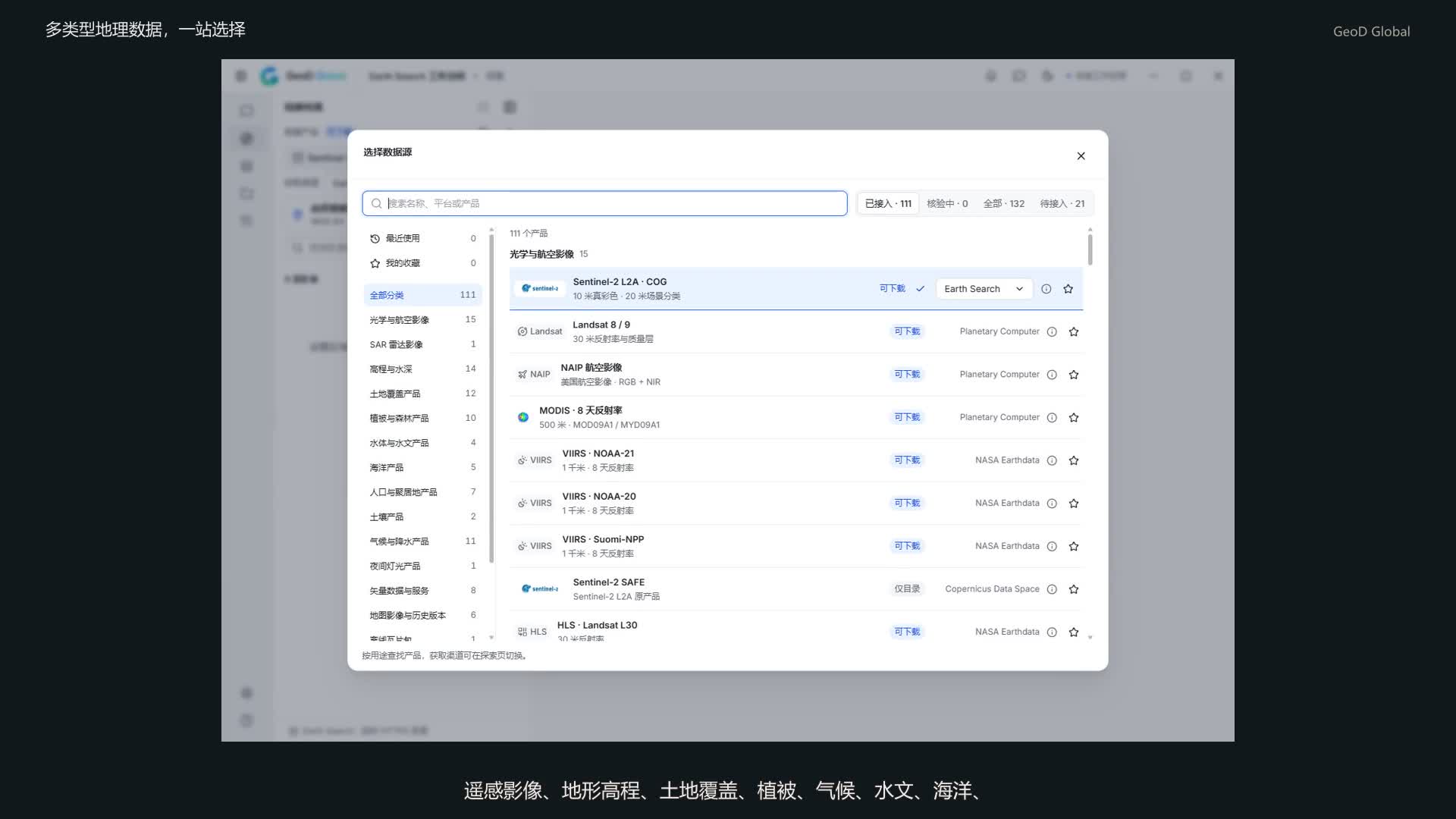
Task: Click the search magnifier icon
Action: [376, 203]
